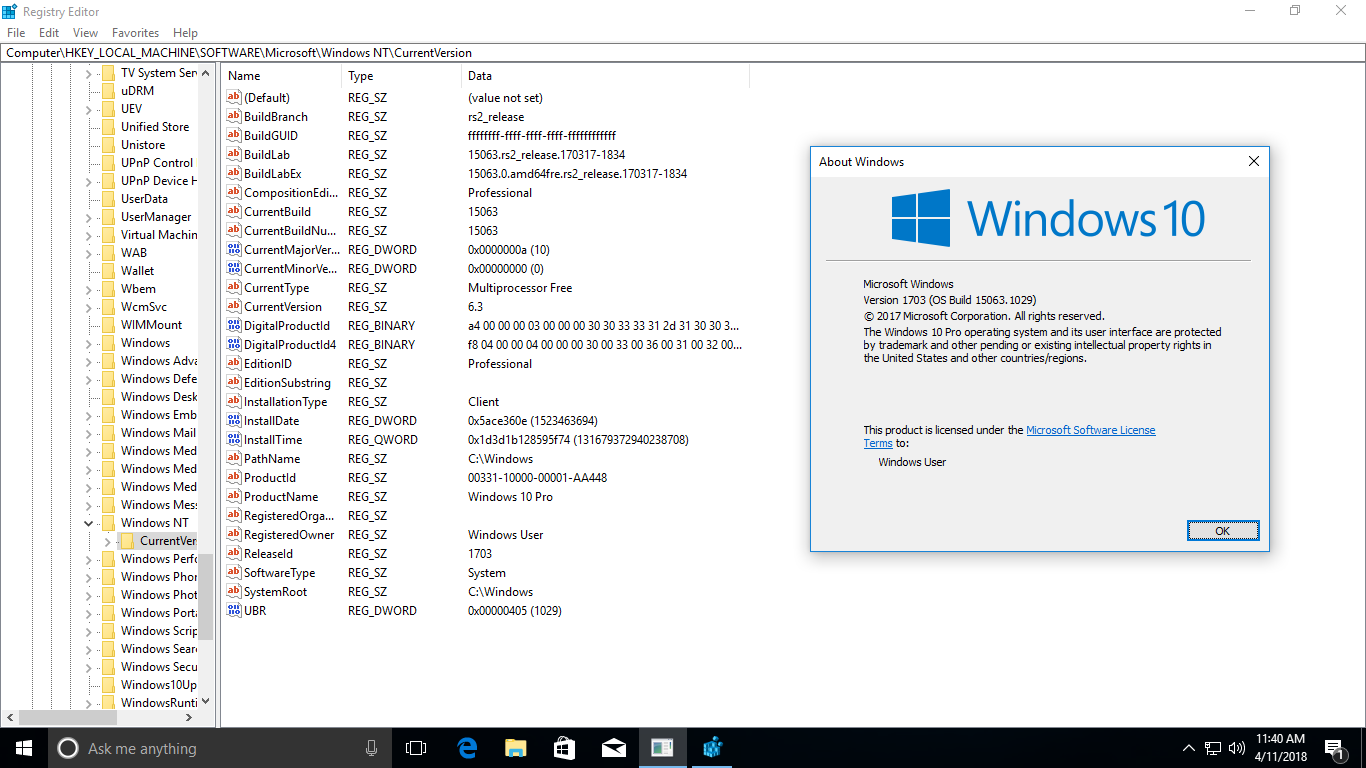Expand the Windows tree node
This screenshot has width=1366, height=768.
(88, 343)
